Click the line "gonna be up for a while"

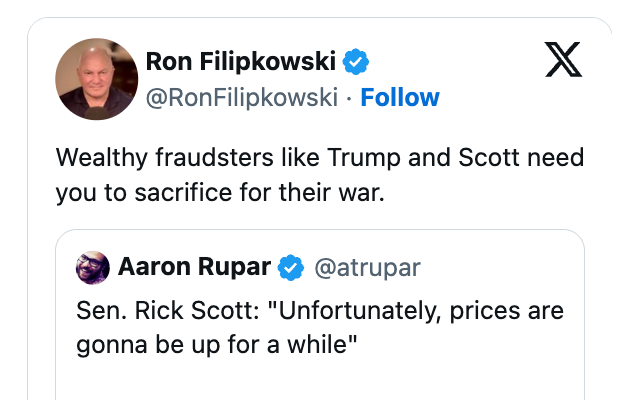(x=217, y=345)
